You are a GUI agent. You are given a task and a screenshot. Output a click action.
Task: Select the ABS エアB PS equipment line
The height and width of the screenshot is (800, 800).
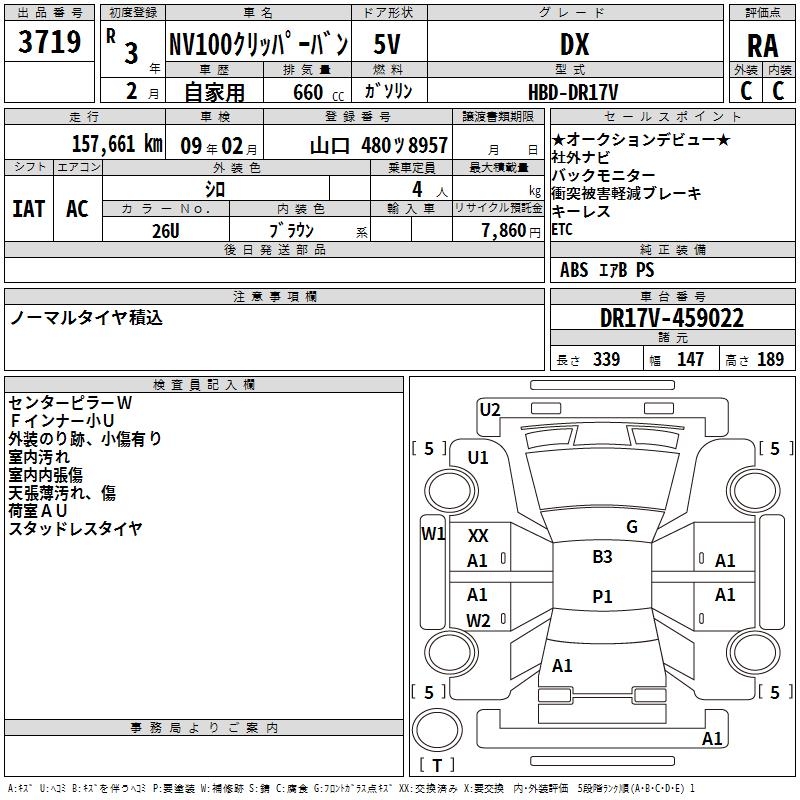tap(607, 270)
